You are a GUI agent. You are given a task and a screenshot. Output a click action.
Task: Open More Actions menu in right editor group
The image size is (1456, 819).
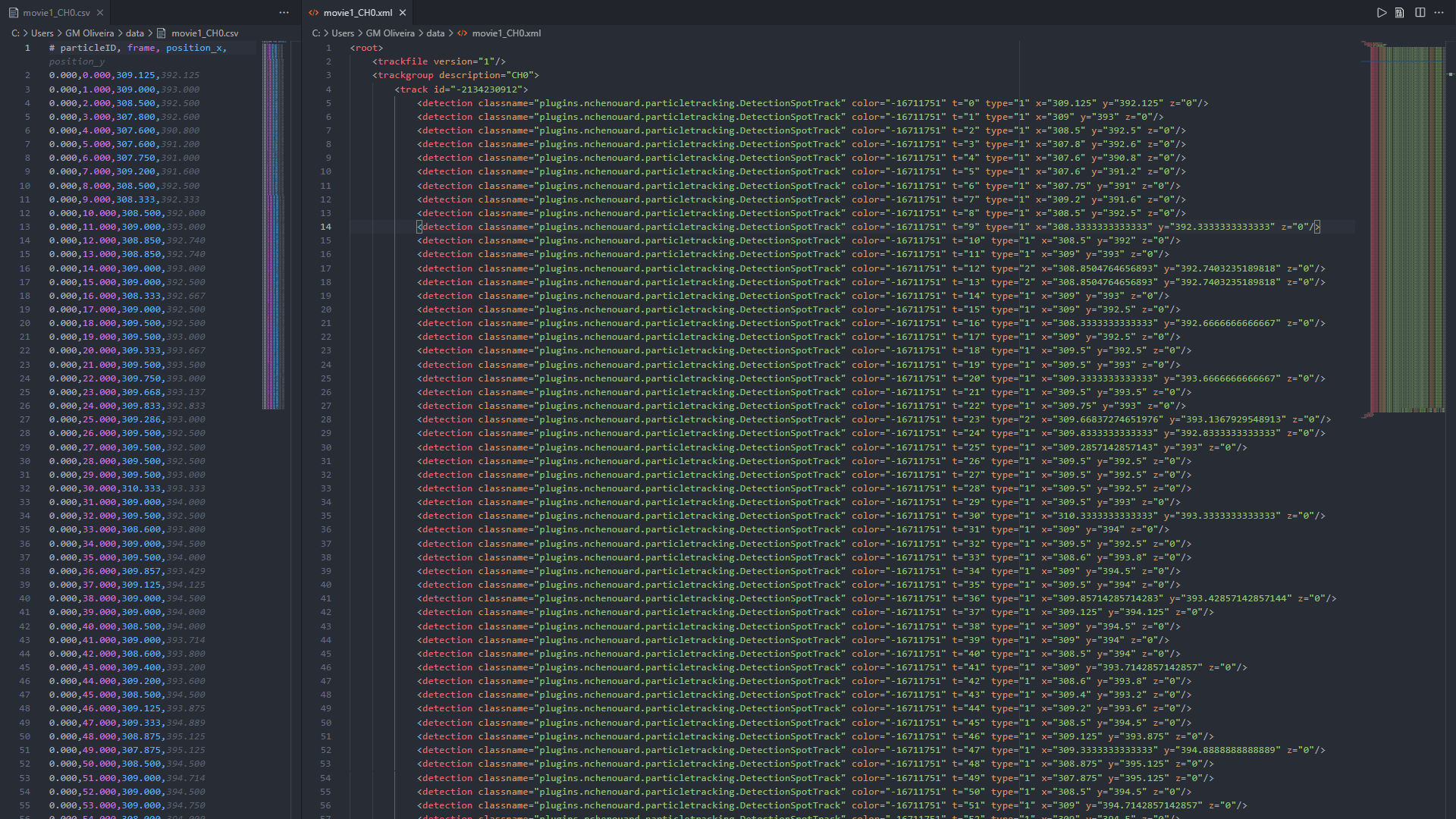(x=1439, y=13)
